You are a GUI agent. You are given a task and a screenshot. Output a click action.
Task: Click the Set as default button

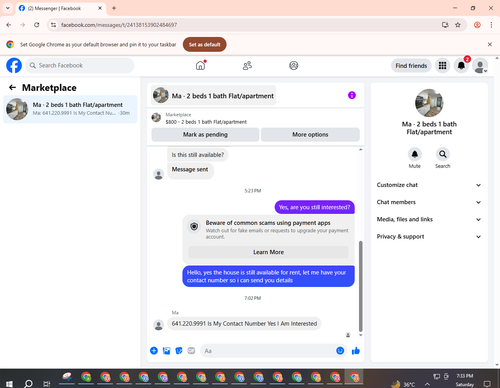204,44
